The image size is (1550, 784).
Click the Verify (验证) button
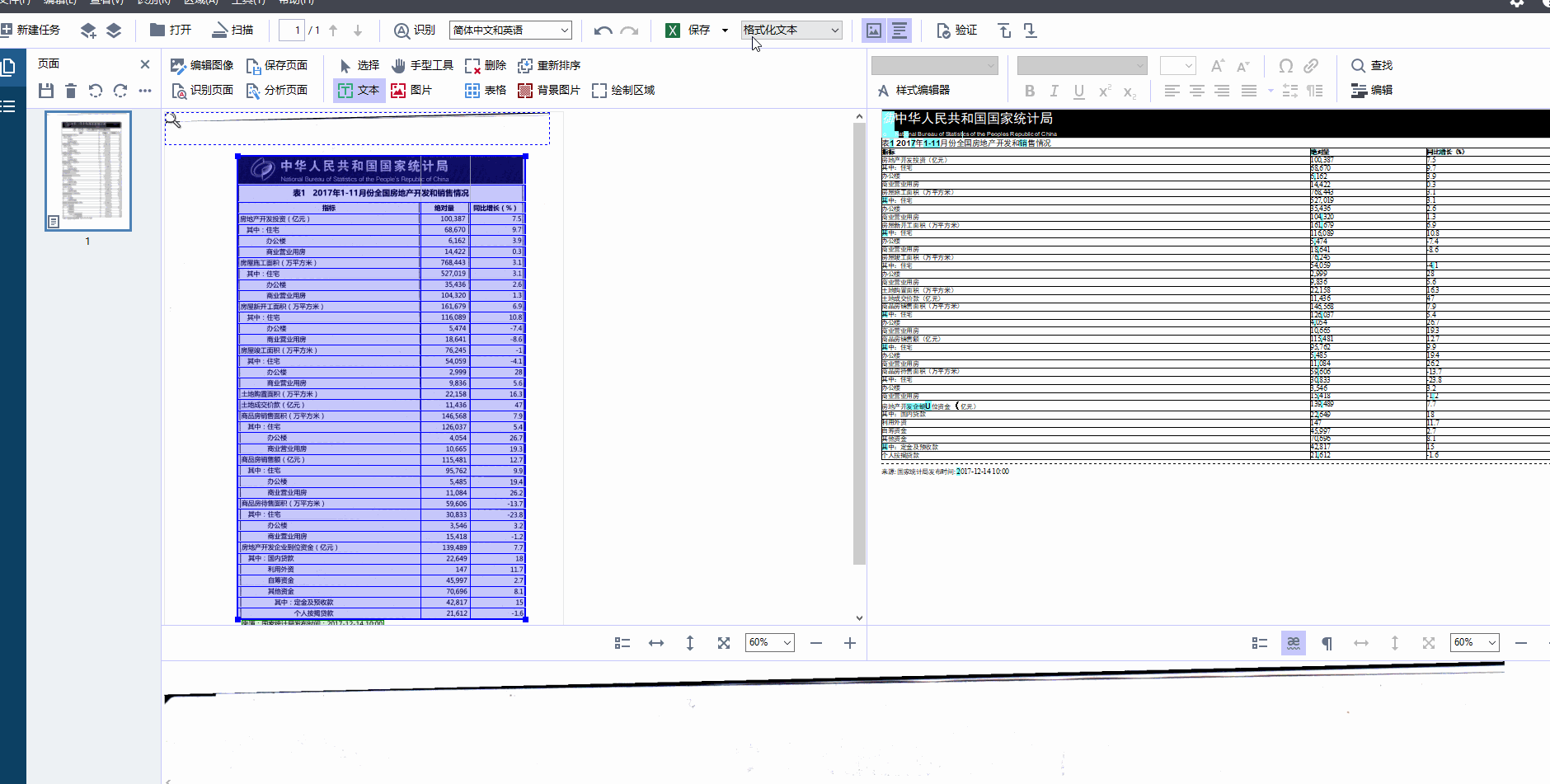coord(956,31)
